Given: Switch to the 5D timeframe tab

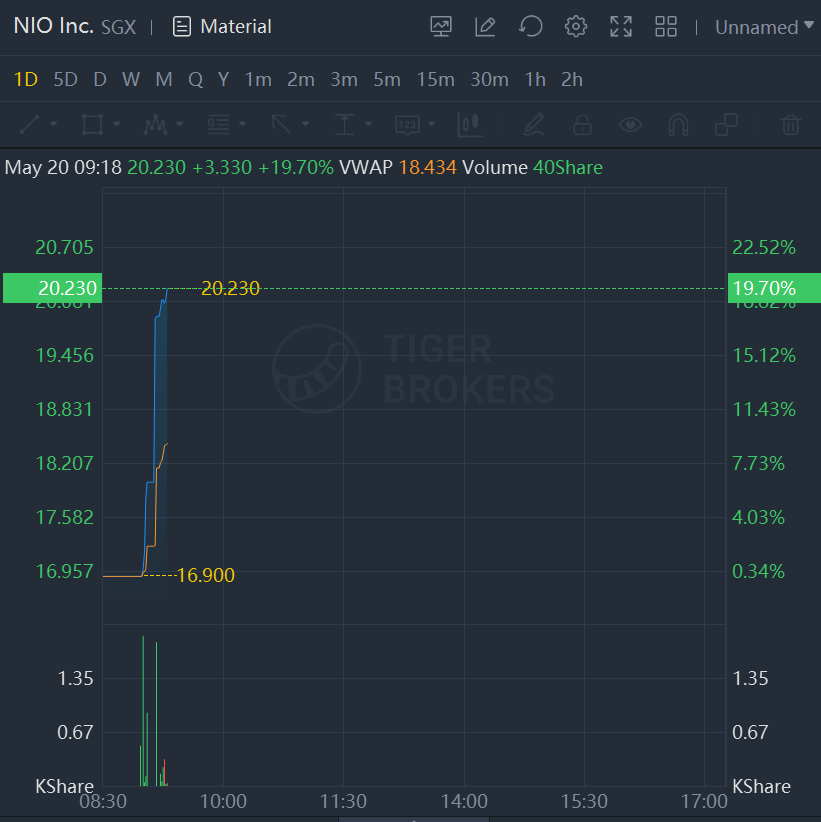Looking at the screenshot, I should tap(65, 79).
